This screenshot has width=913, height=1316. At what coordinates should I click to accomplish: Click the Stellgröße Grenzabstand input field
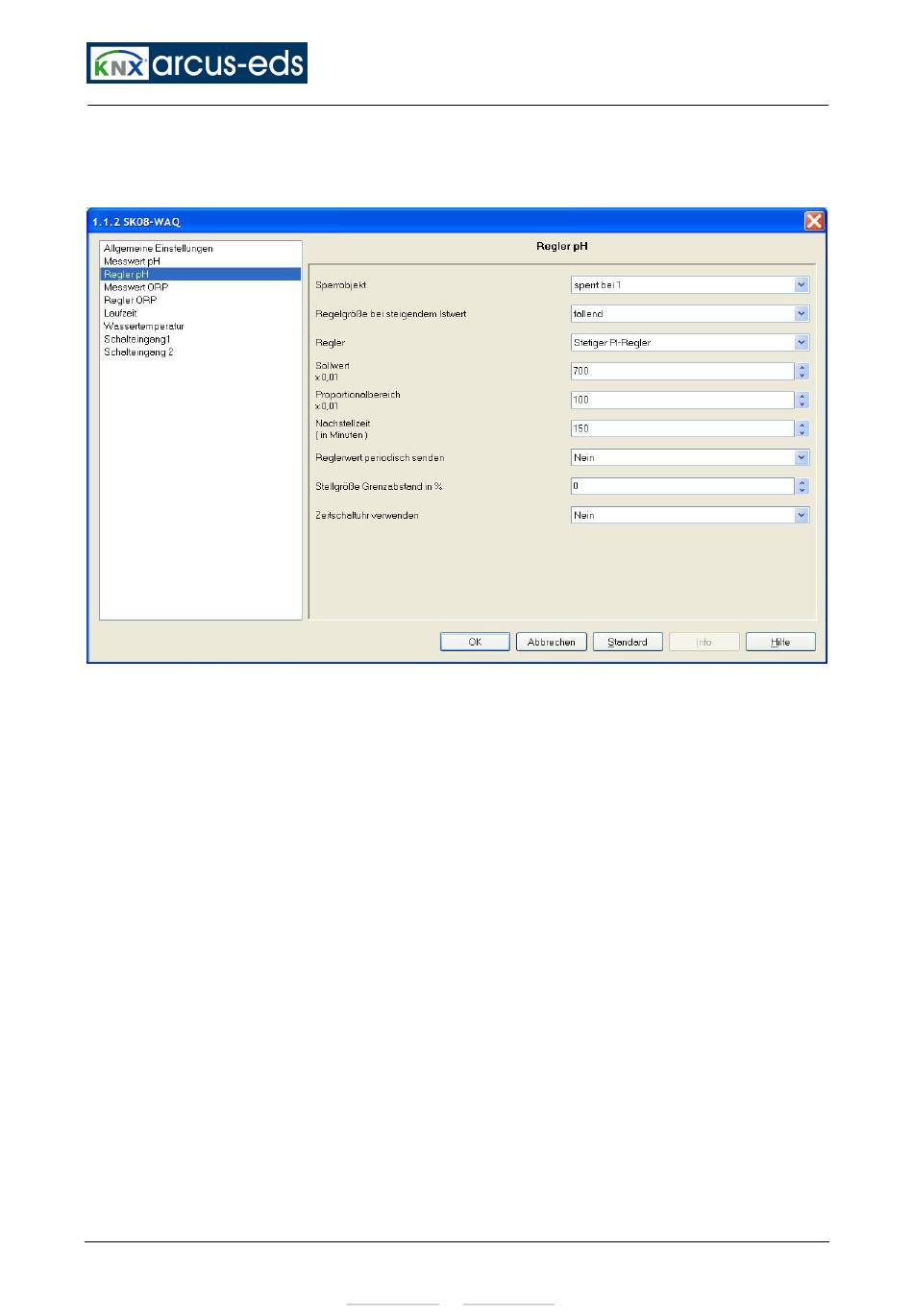click(682, 486)
